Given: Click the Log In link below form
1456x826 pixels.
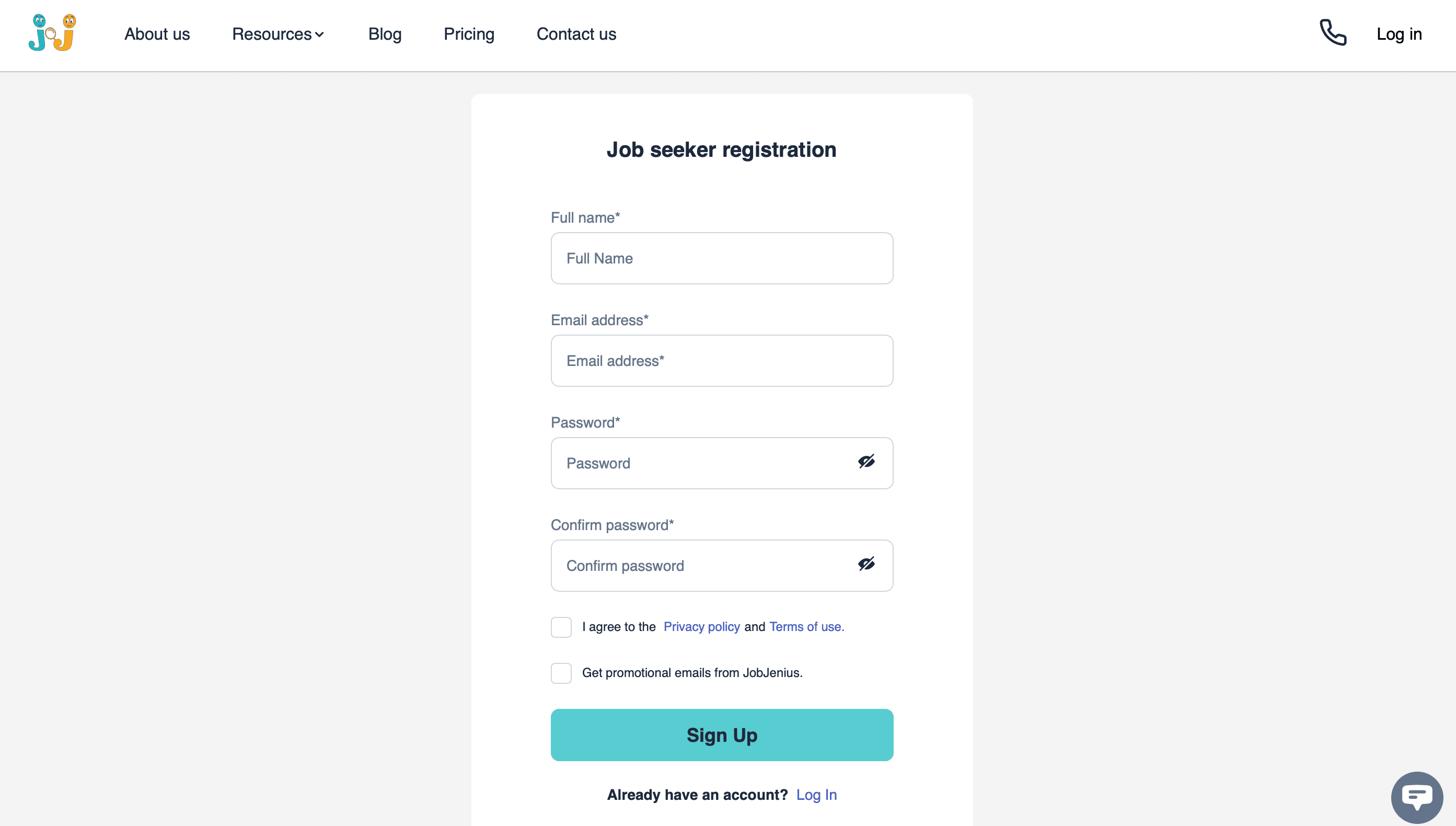Looking at the screenshot, I should pyautogui.click(x=816, y=794).
